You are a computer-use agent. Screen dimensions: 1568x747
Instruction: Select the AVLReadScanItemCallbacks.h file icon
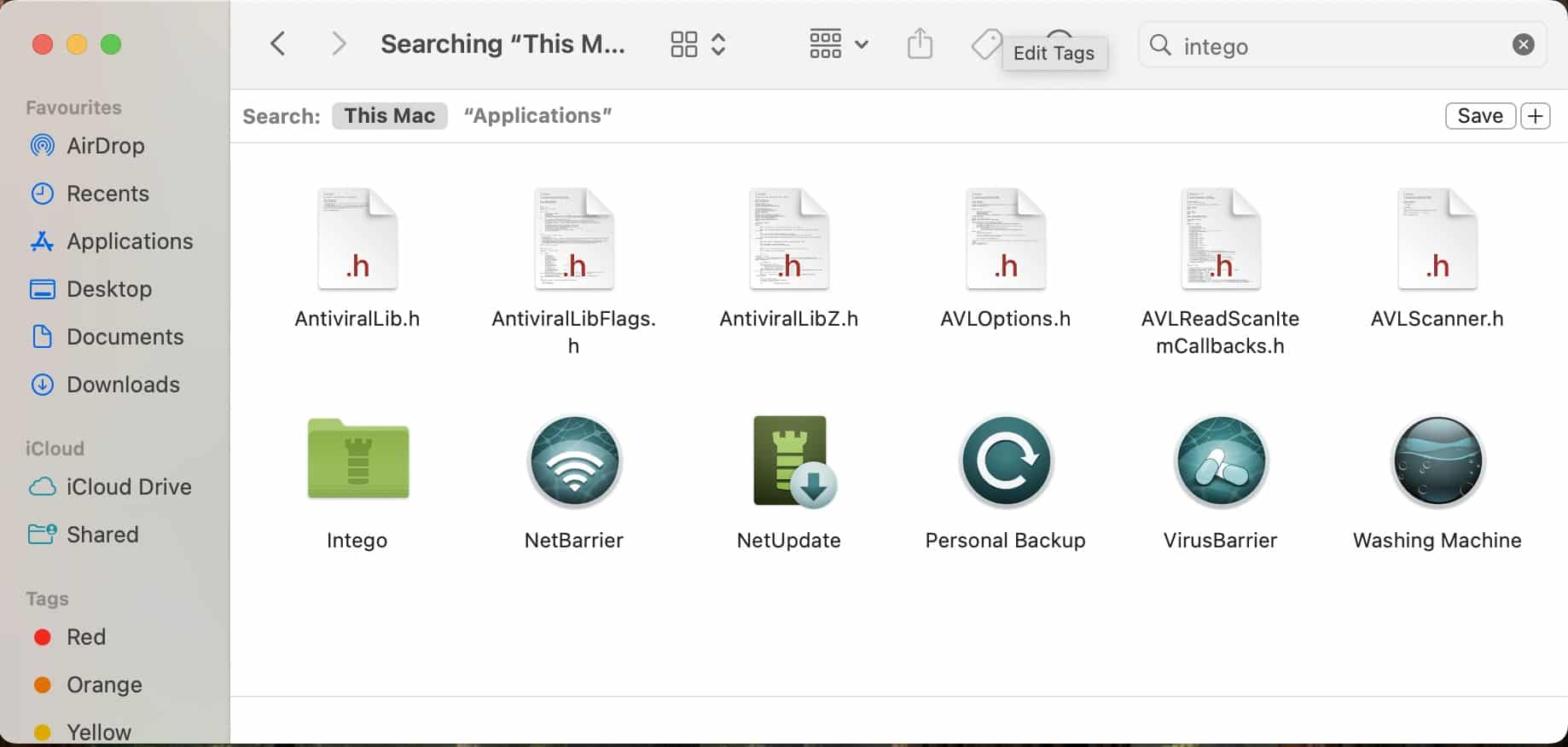1221,239
